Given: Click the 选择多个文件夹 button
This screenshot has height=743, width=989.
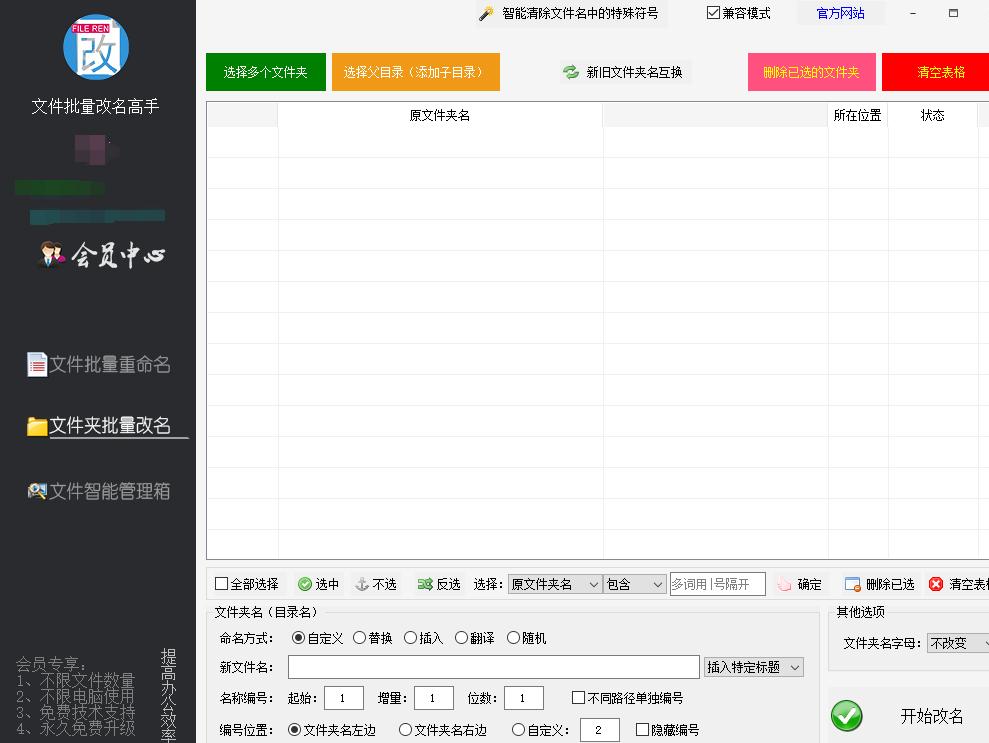Looking at the screenshot, I should [x=265, y=72].
